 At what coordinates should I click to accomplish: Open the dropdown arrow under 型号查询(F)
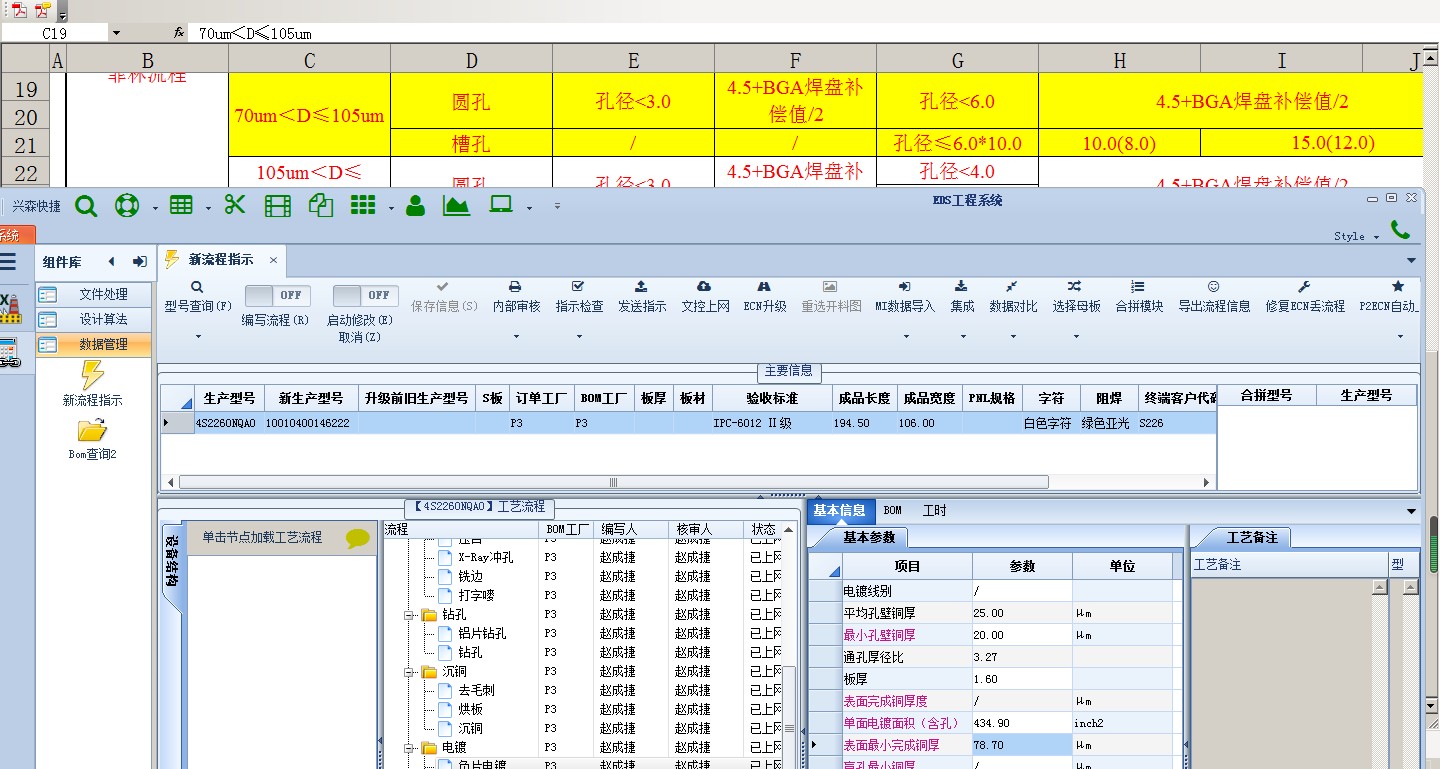198,337
